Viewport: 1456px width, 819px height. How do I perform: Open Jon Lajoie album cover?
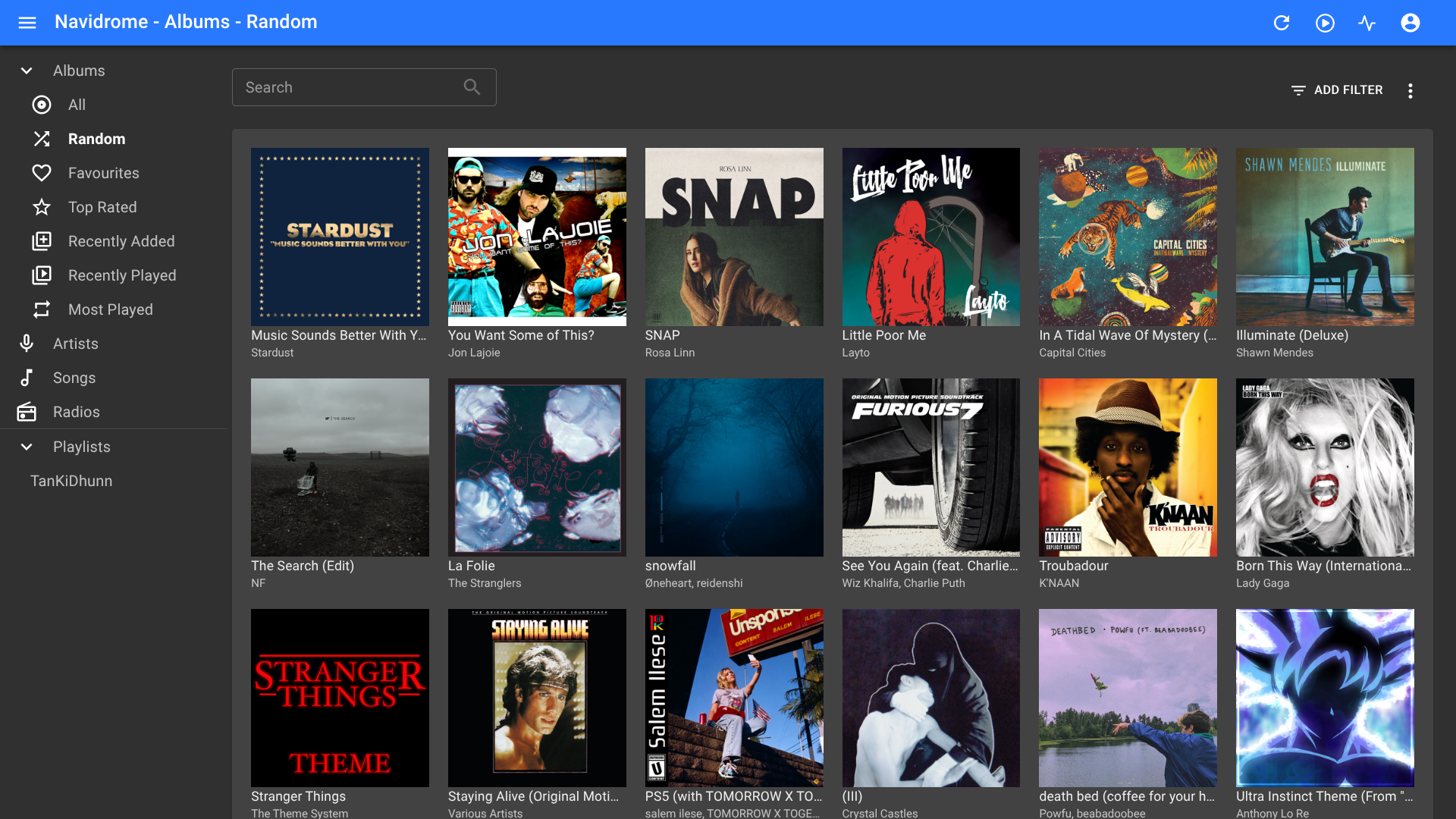537,237
